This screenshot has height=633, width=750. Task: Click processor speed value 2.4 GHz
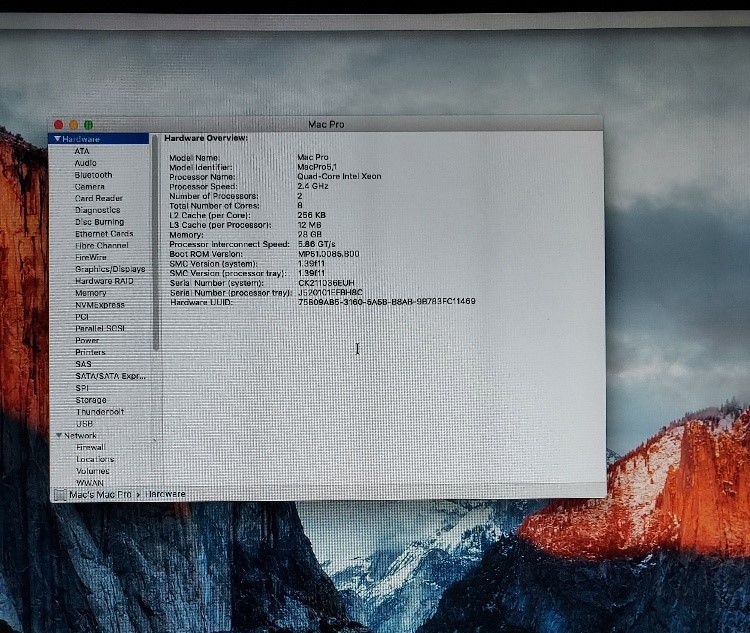coord(313,186)
